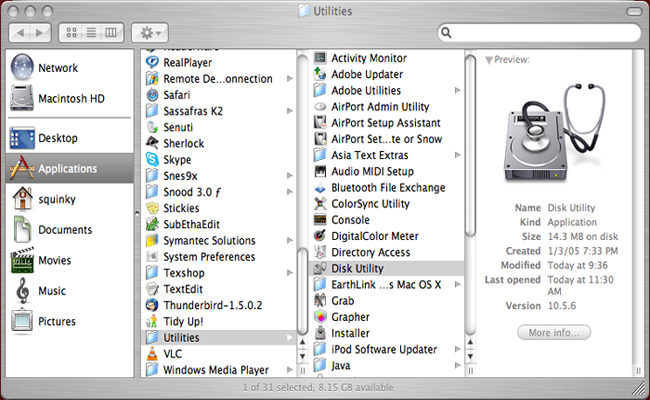Select AirPort Setup Assistant entry
Screen dimensions: 650x400
[387, 123]
